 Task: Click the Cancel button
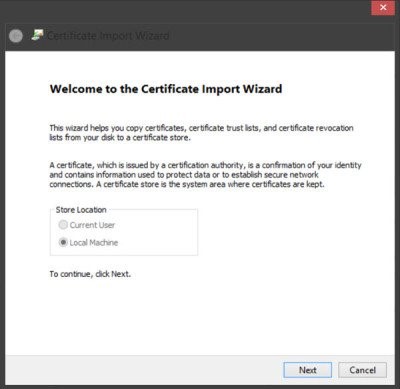(363, 370)
